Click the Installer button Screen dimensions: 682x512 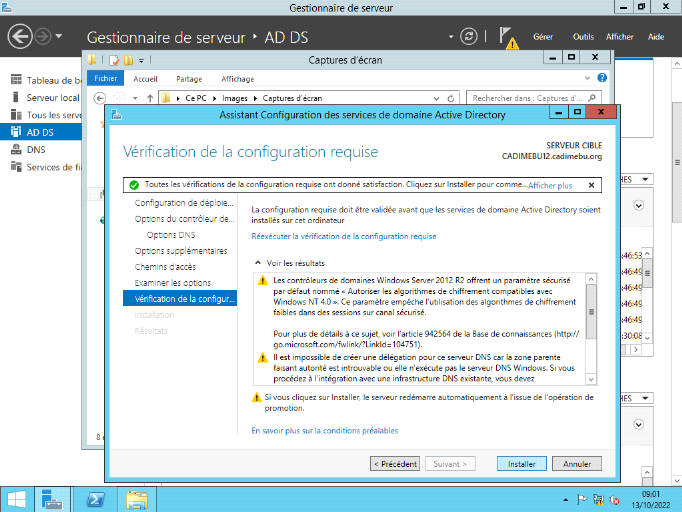pyautogui.click(x=522, y=464)
